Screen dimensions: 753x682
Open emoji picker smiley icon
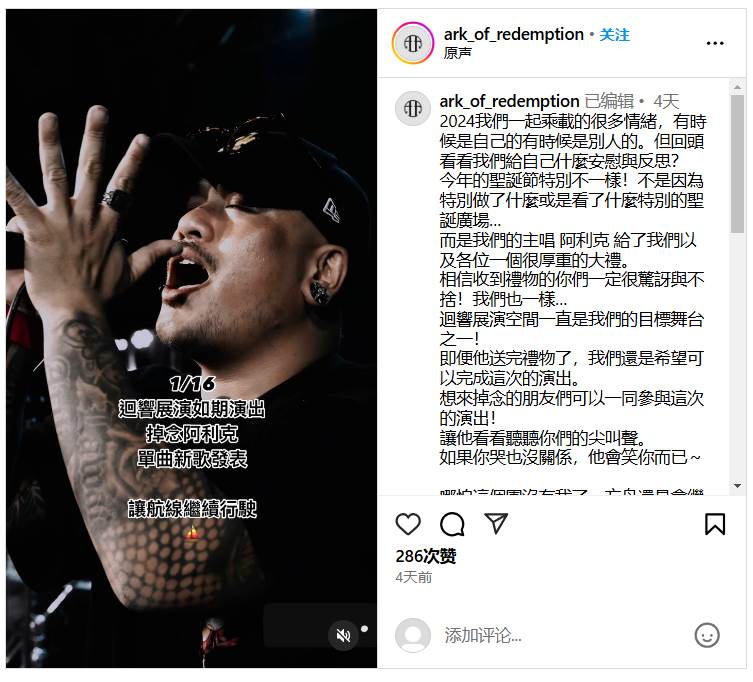coord(707,635)
